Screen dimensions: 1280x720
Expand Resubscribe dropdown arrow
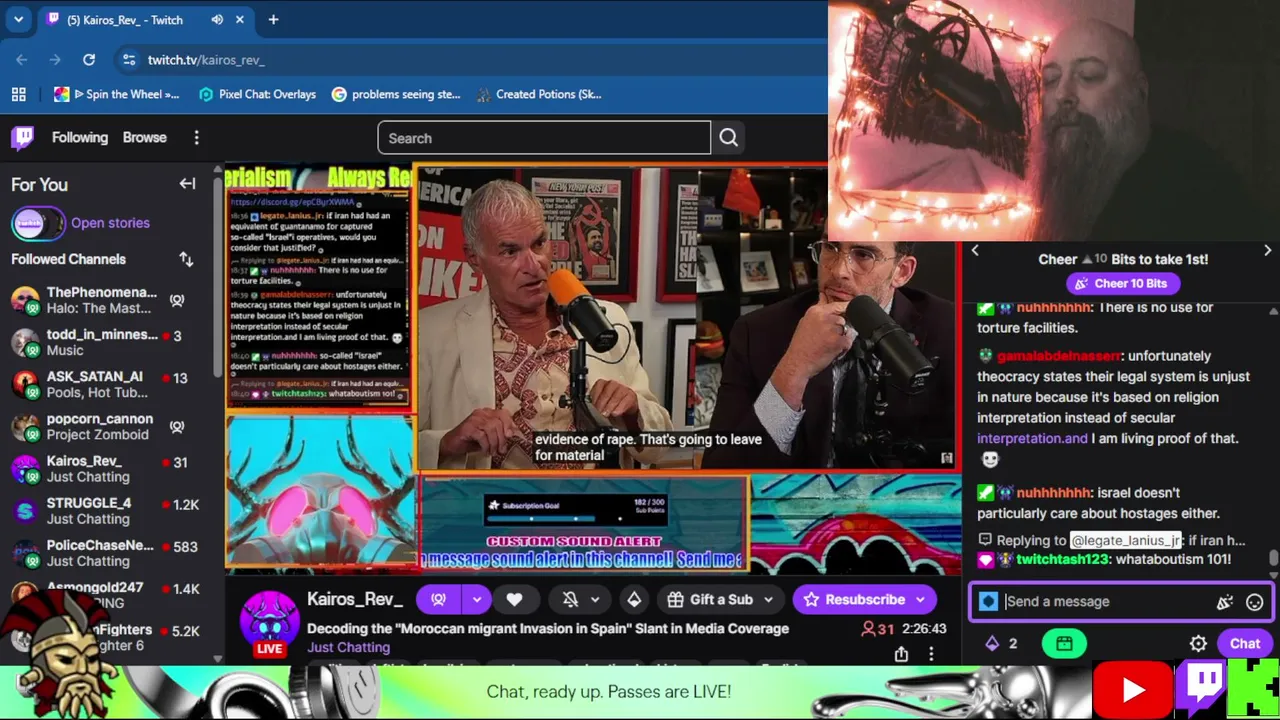point(920,599)
